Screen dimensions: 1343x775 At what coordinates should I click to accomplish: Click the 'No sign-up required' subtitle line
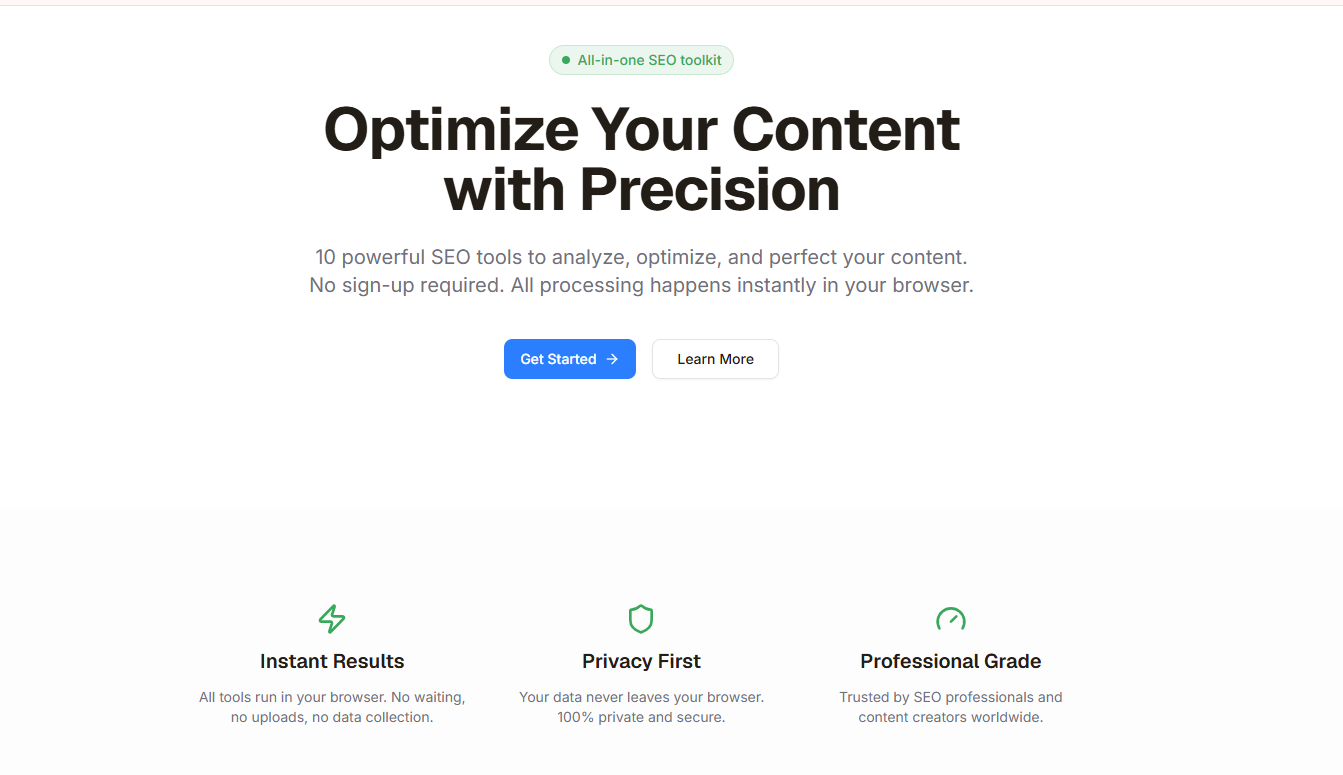click(x=641, y=285)
